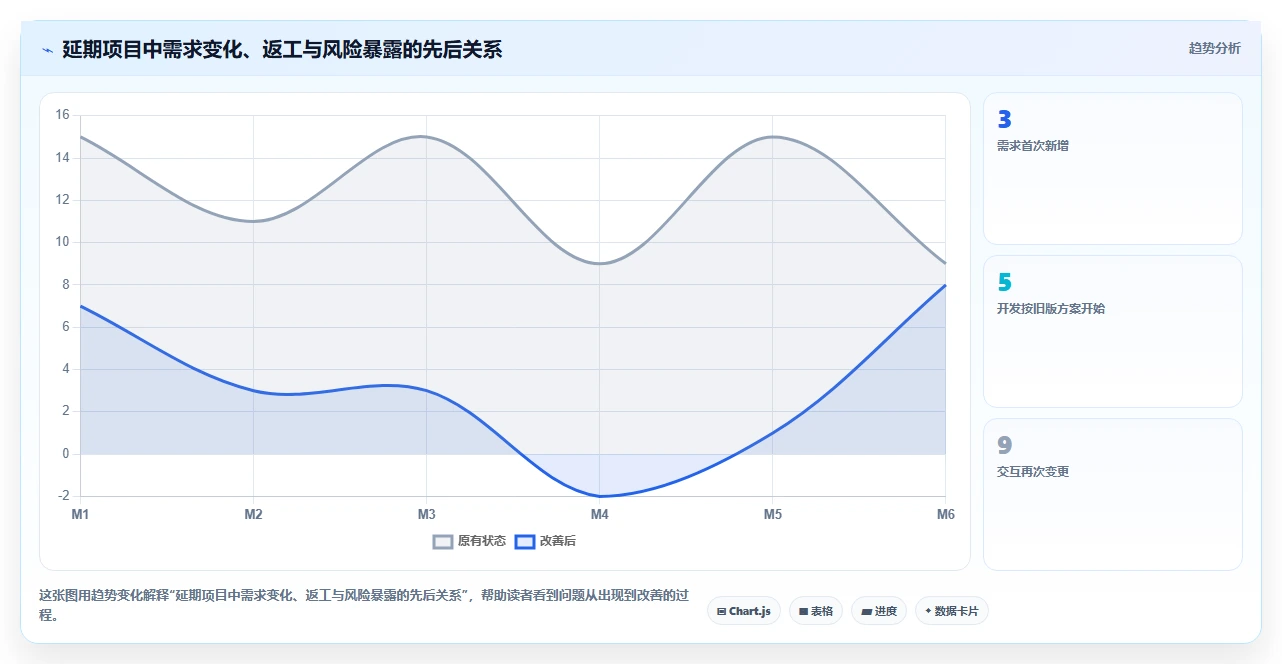
Task: Click the description paragraph below the chart
Action: (364, 605)
